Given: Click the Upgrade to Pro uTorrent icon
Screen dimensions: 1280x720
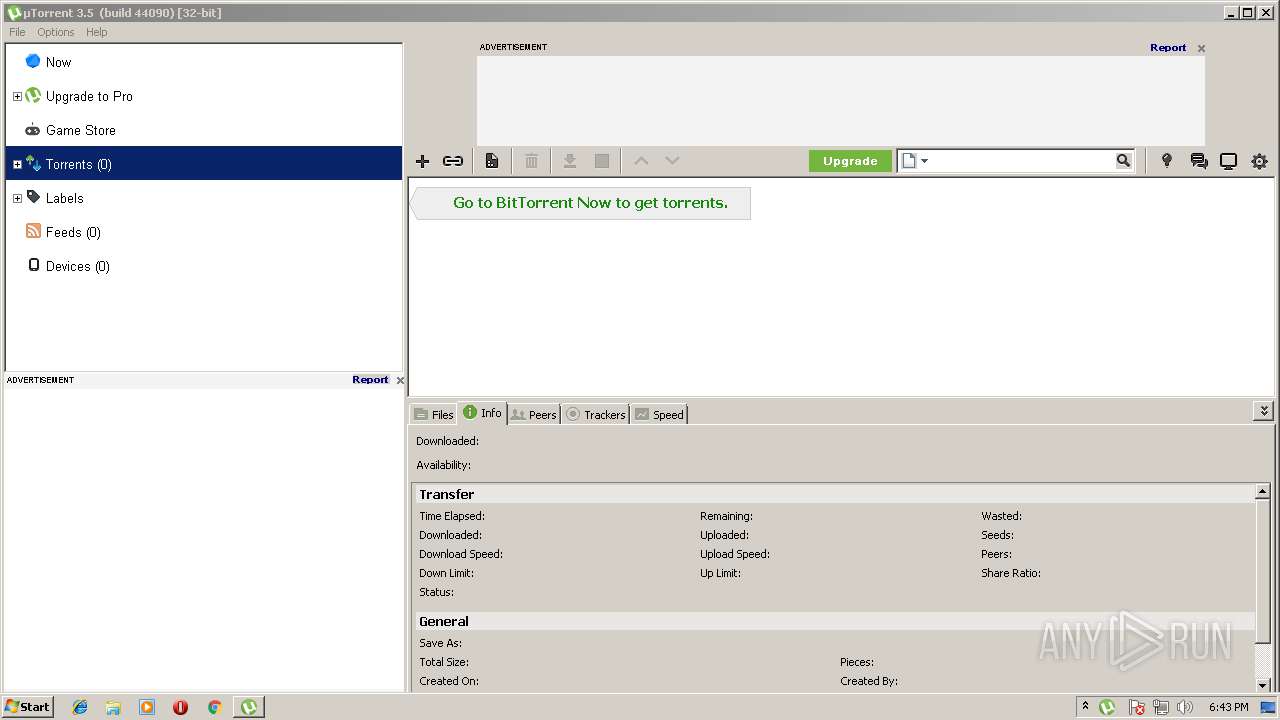Looking at the screenshot, I should [x=33, y=96].
